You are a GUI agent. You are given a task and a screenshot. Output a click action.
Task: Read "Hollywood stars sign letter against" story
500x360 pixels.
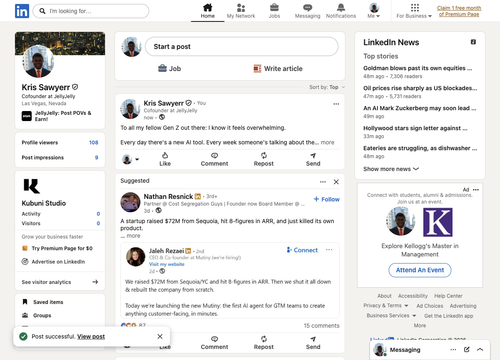[415, 128]
